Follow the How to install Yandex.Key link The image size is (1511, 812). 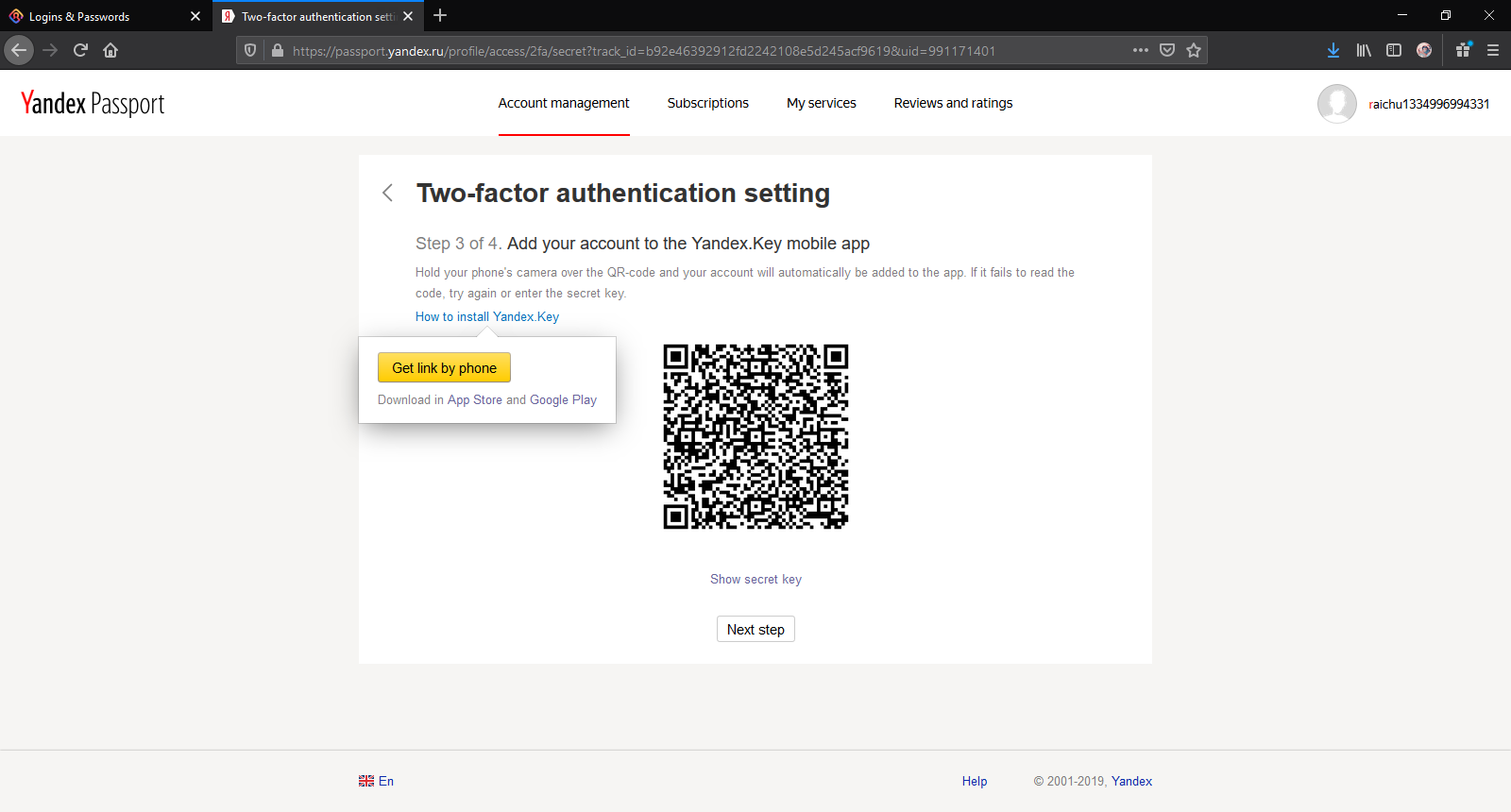(x=487, y=316)
